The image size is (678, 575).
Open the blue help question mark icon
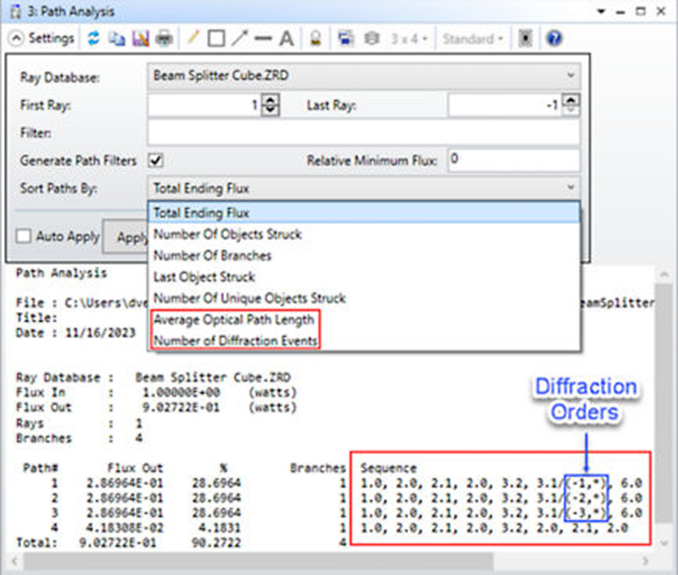[x=554, y=38]
